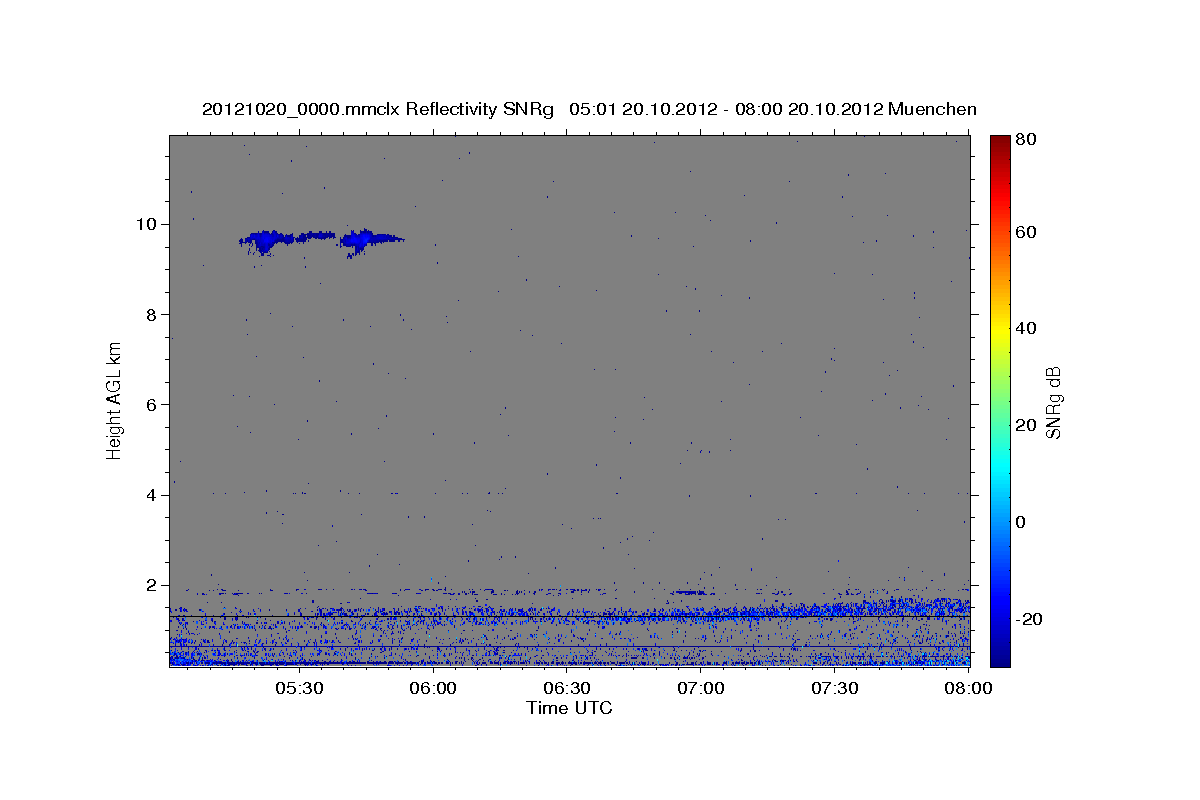This screenshot has height=800, width=1200.
Task: Click the 06:30 time tick label
Action: [567, 688]
